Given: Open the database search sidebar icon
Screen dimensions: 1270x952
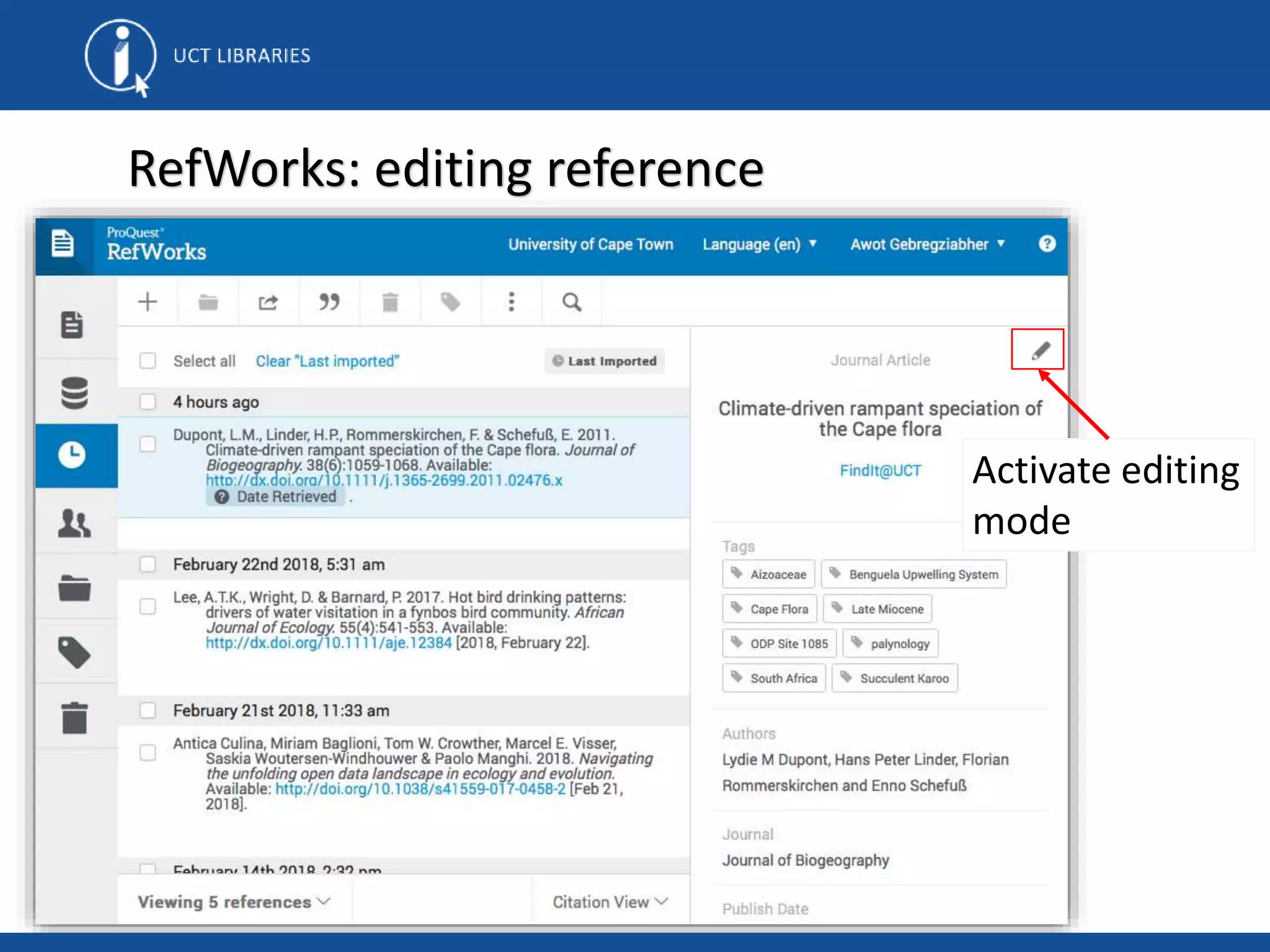Looking at the screenshot, I should click(x=74, y=393).
